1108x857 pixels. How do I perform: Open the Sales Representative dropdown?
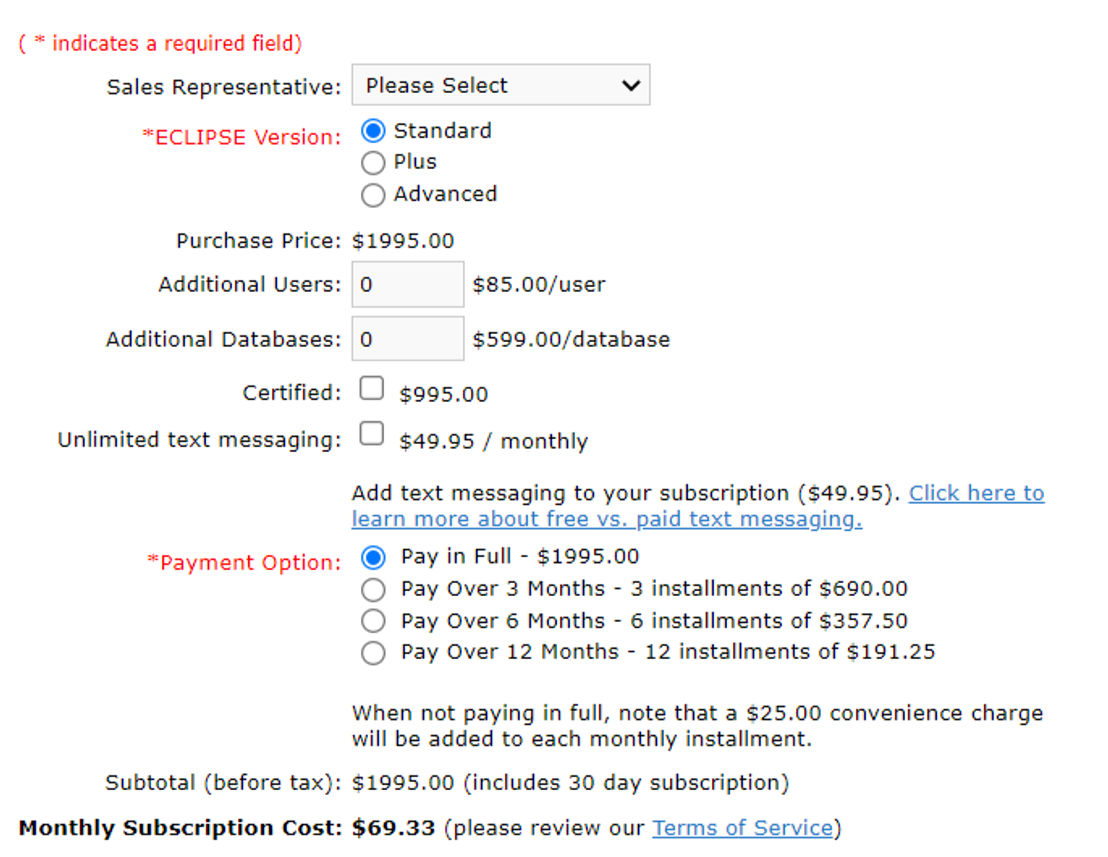pyautogui.click(x=500, y=85)
